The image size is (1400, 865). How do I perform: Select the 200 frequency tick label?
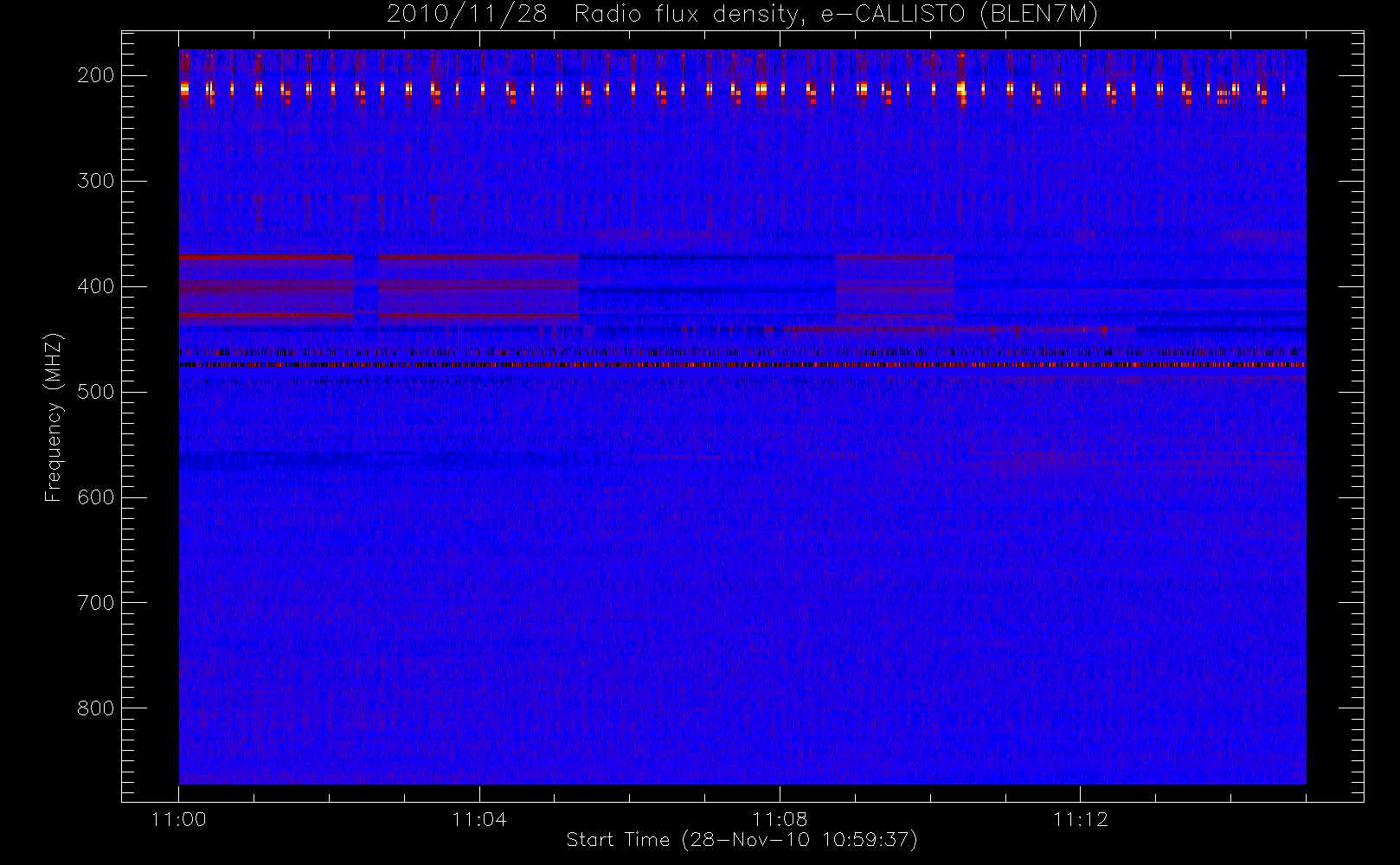click(95, 75)
